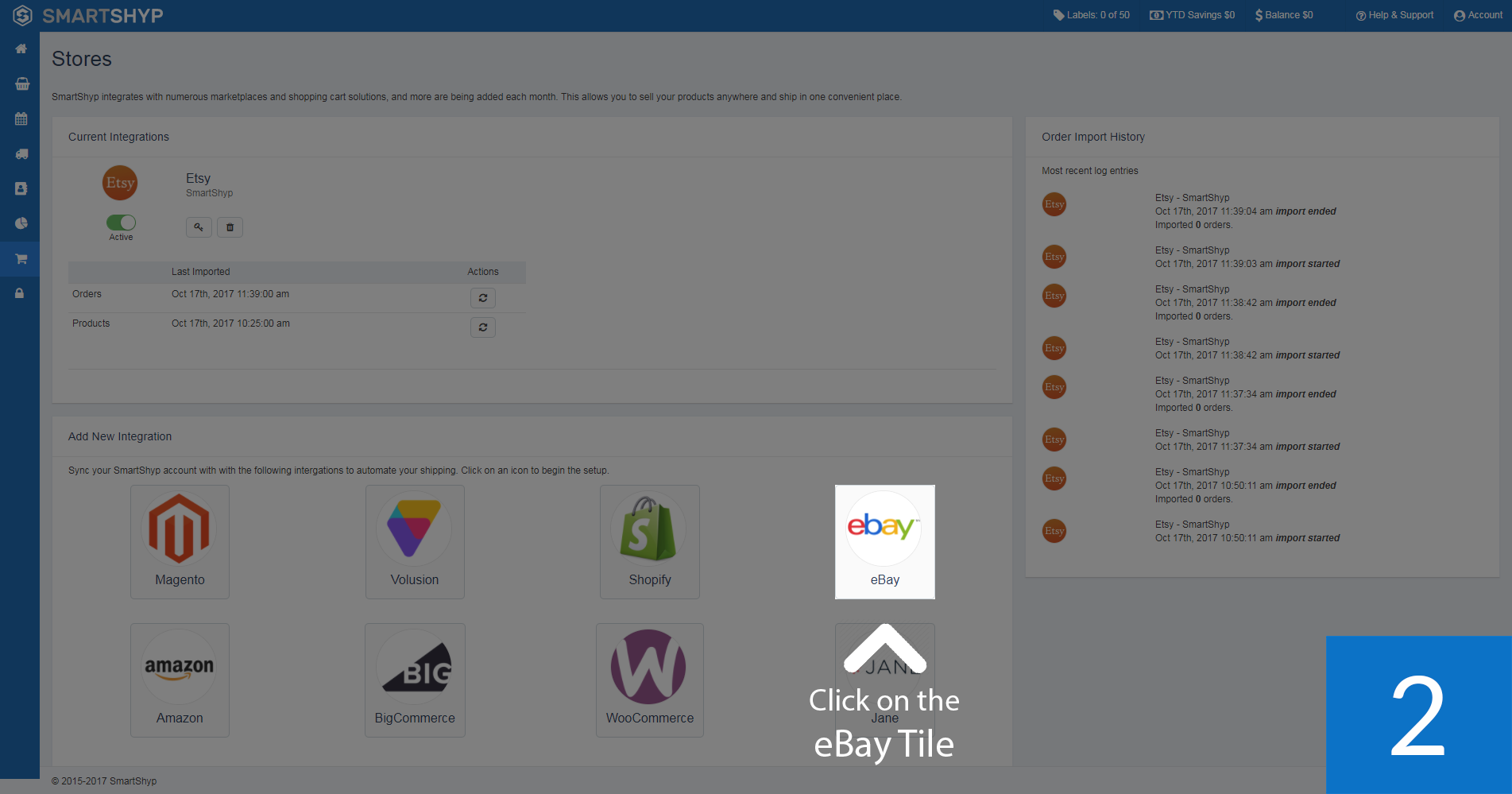Click the Etsy key credentials button
This screenshot has height=794, width=1512.
click(x=199, y=227)
